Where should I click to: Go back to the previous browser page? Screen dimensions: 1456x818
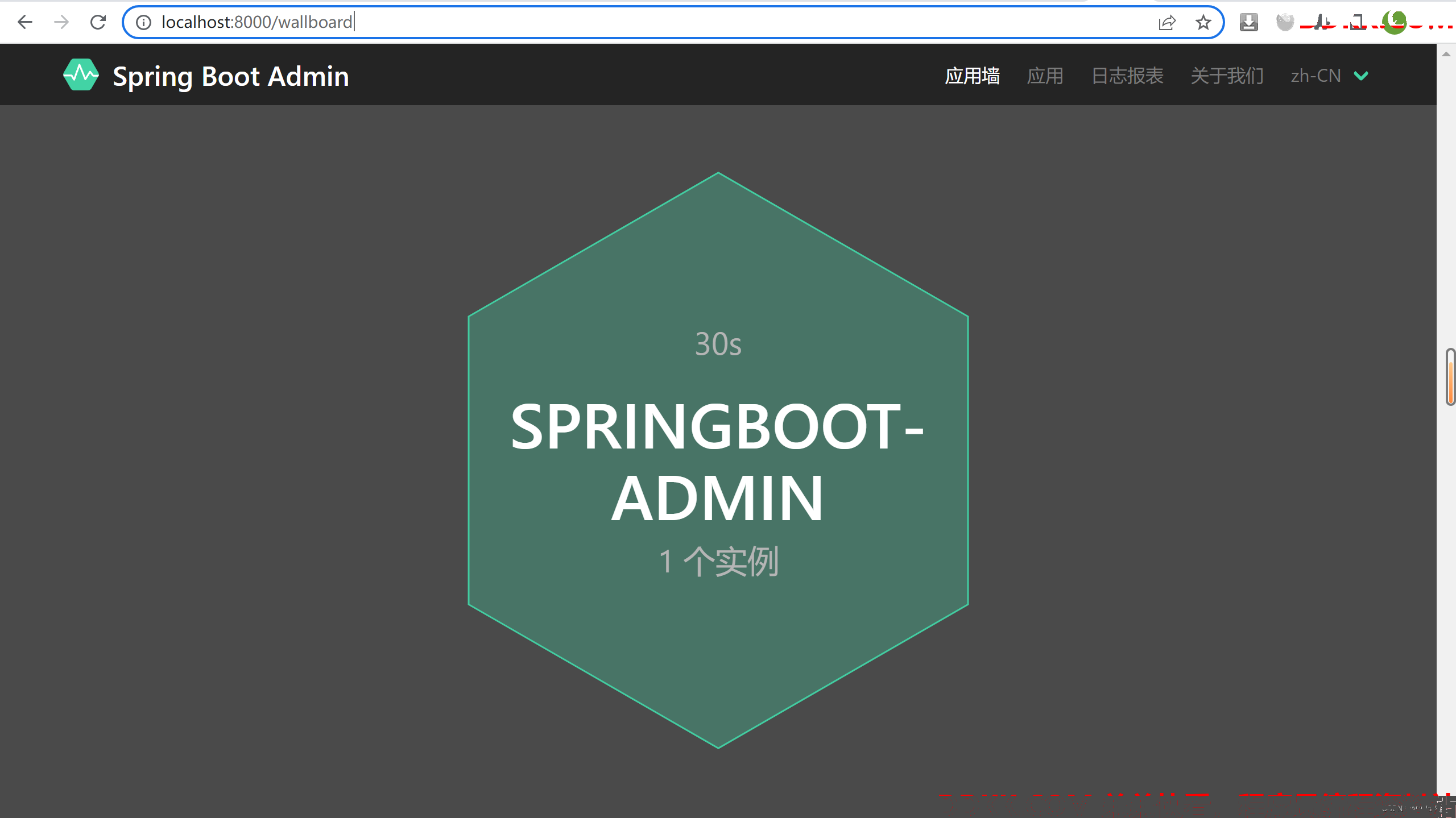coord(25,22)
